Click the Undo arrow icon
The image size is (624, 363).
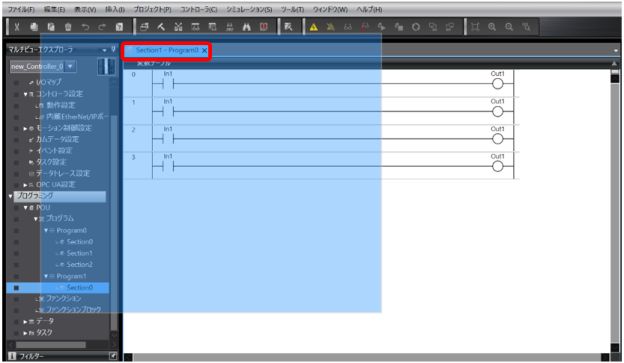pyautogui.click(x=85, y=27)
